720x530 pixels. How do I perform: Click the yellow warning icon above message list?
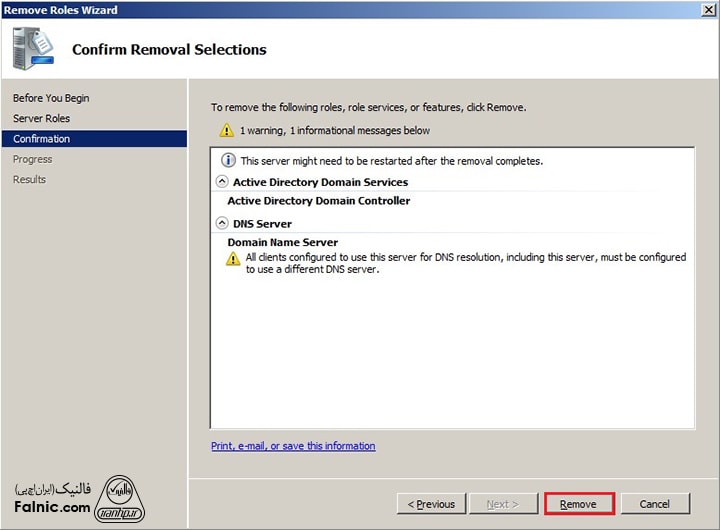[x=227, y=130]
